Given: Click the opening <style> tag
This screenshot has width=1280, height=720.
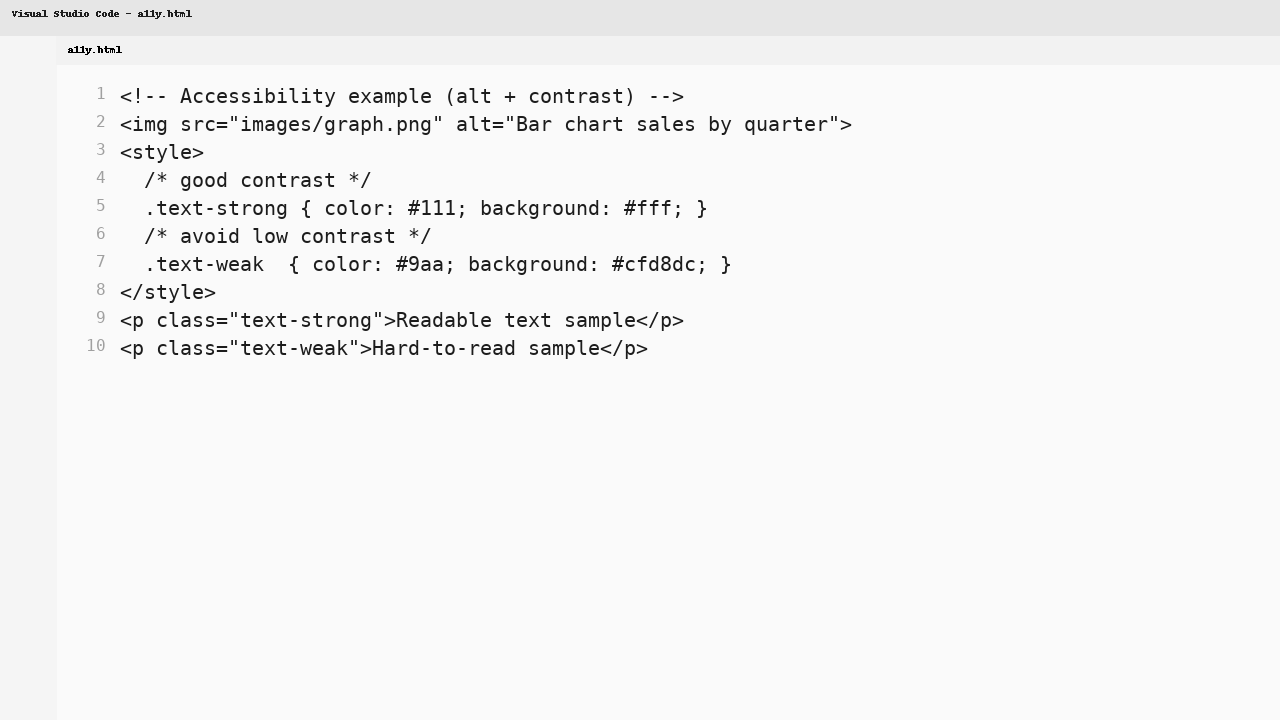Looking at the screenshot, I should tap(161, 152).
